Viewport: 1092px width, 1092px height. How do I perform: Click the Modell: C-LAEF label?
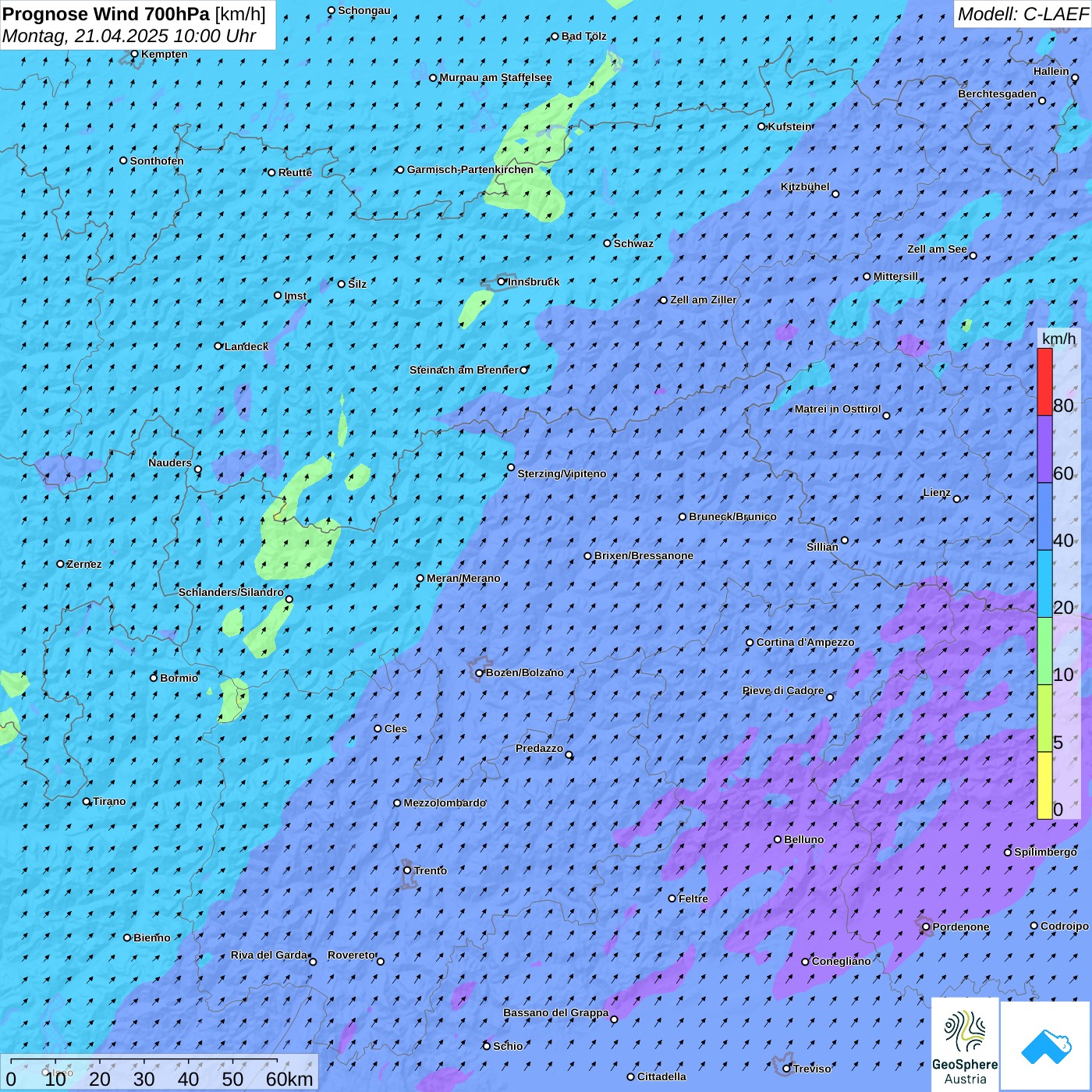point(1023,14)
